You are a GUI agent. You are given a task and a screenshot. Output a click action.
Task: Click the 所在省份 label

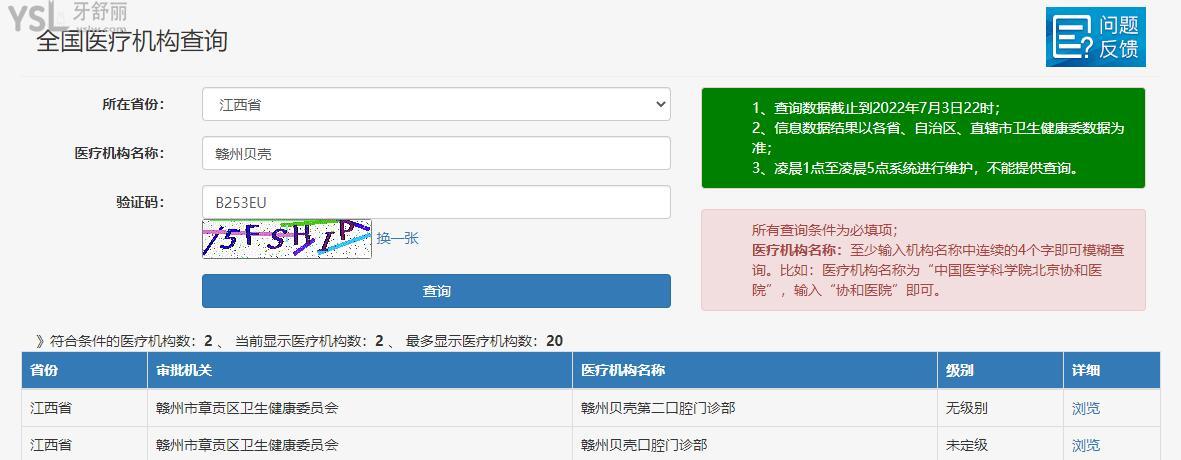click(133, 105)
